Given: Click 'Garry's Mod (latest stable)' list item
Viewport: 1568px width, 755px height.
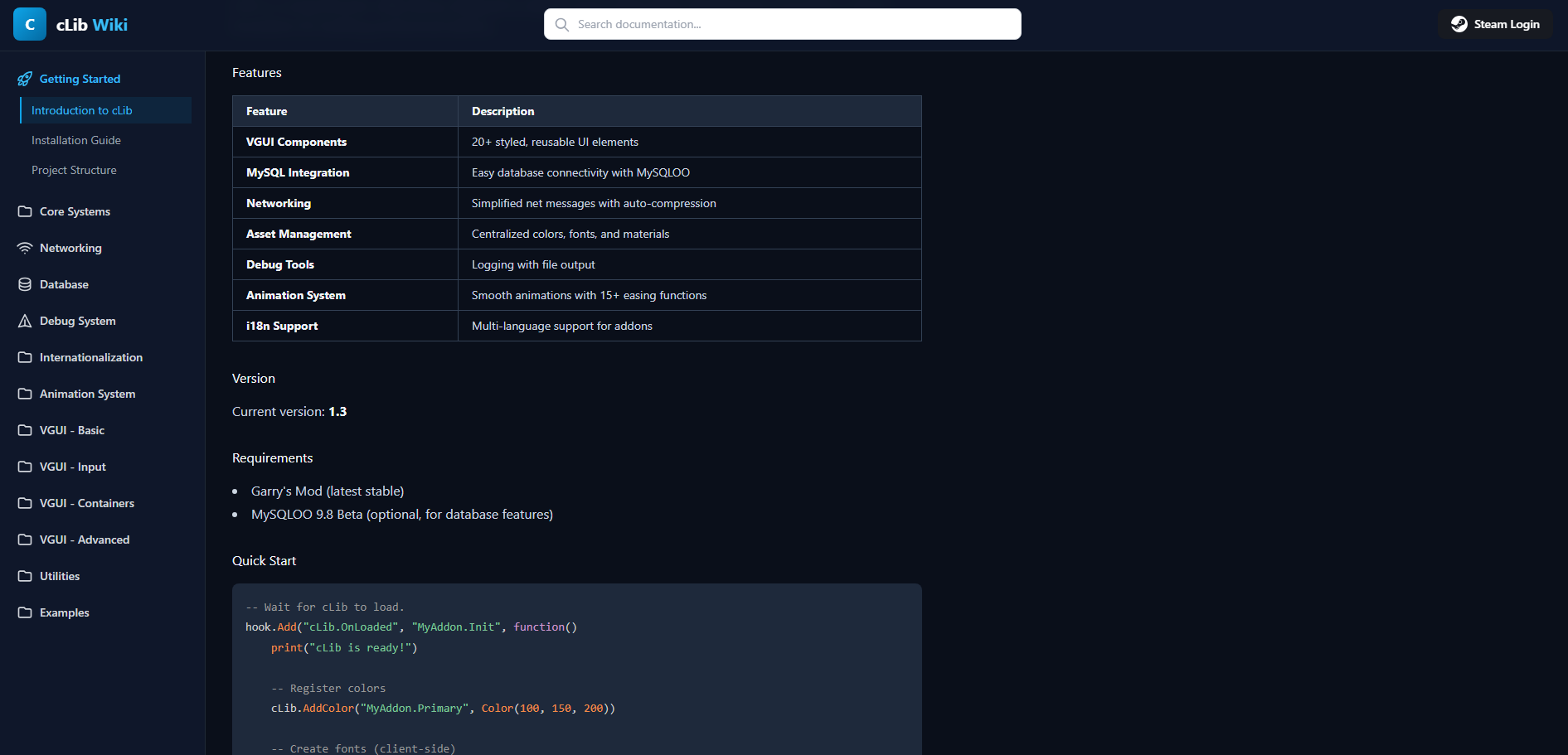Looking at the screenshot, I should 328,491.
